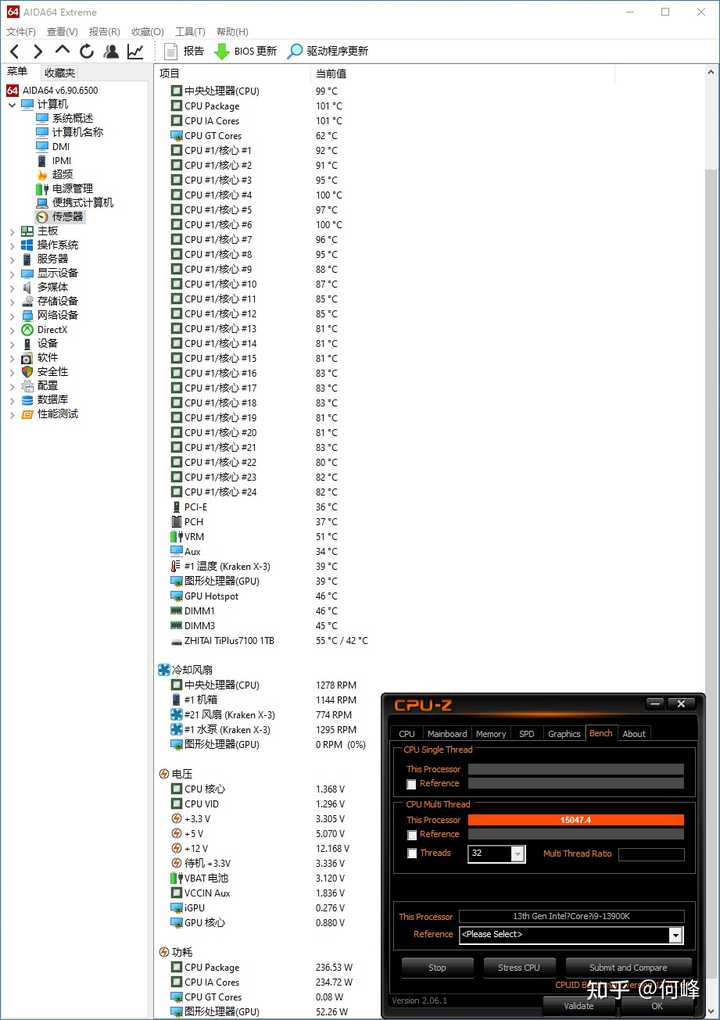This screenshot has height=1020, width=720.
Task: Select the 便携式计算机 item
Action: tap(75, 202)
